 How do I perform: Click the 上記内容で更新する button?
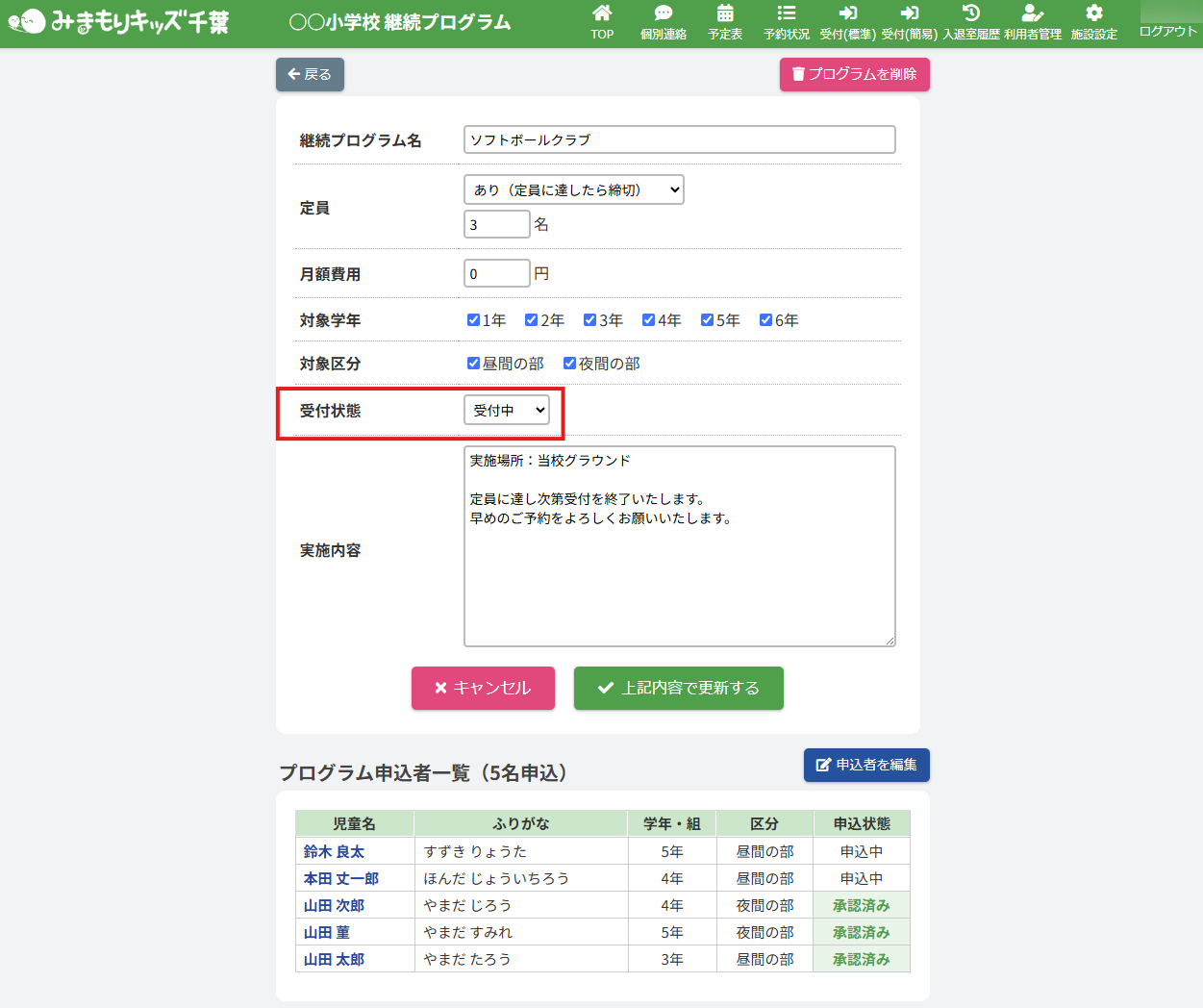678,688
